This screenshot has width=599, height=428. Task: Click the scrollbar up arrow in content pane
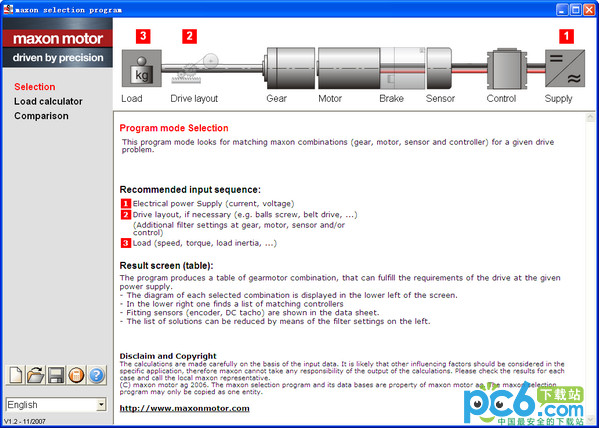tap(590, 118)
